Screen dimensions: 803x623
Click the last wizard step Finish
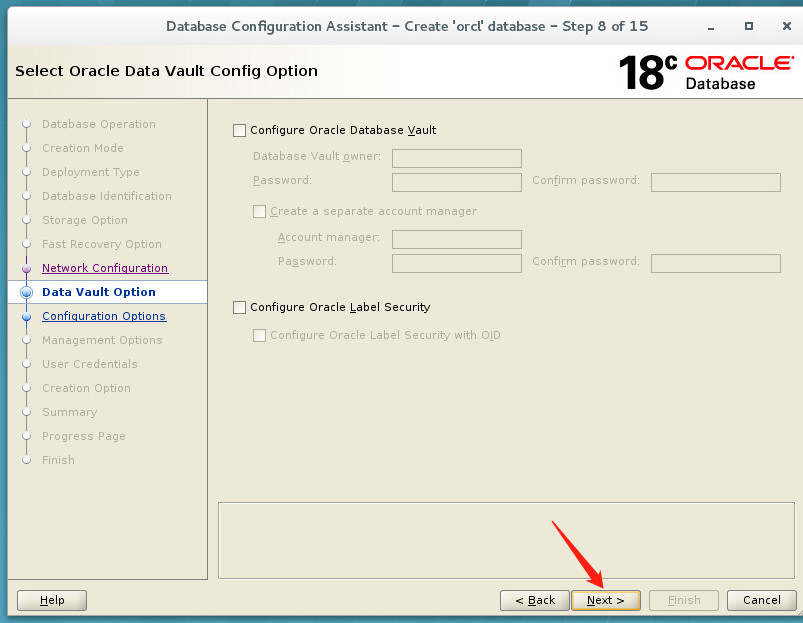click(58, 461)
